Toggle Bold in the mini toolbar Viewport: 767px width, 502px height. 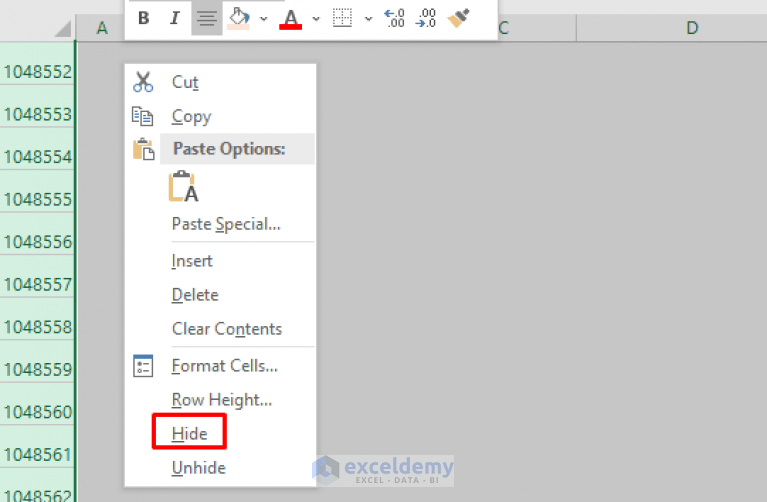click(x=143, y=18)
